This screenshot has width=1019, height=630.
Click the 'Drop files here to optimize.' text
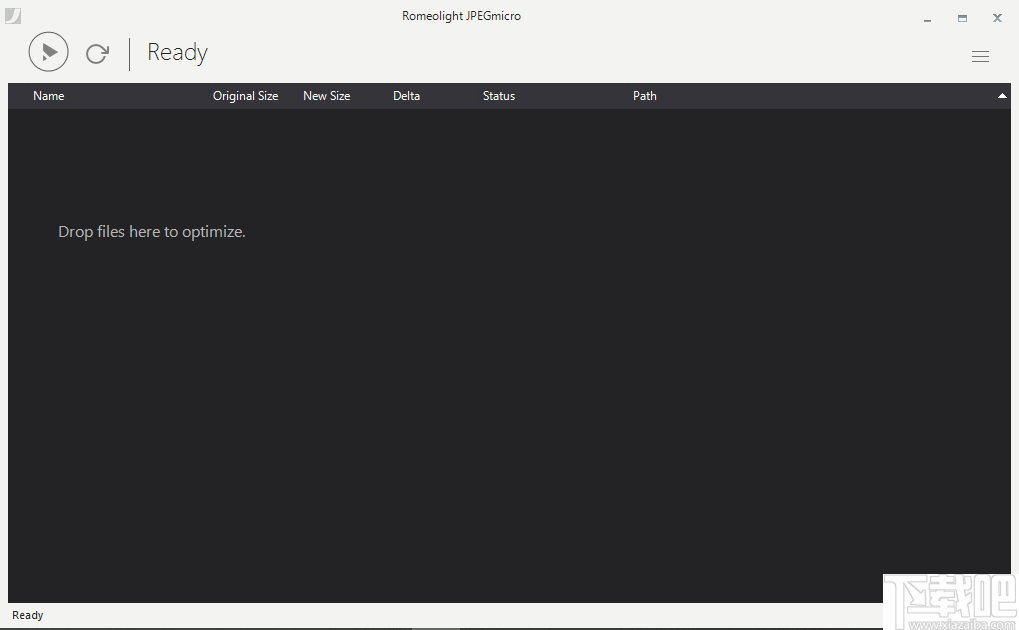(x=151, y=231)
